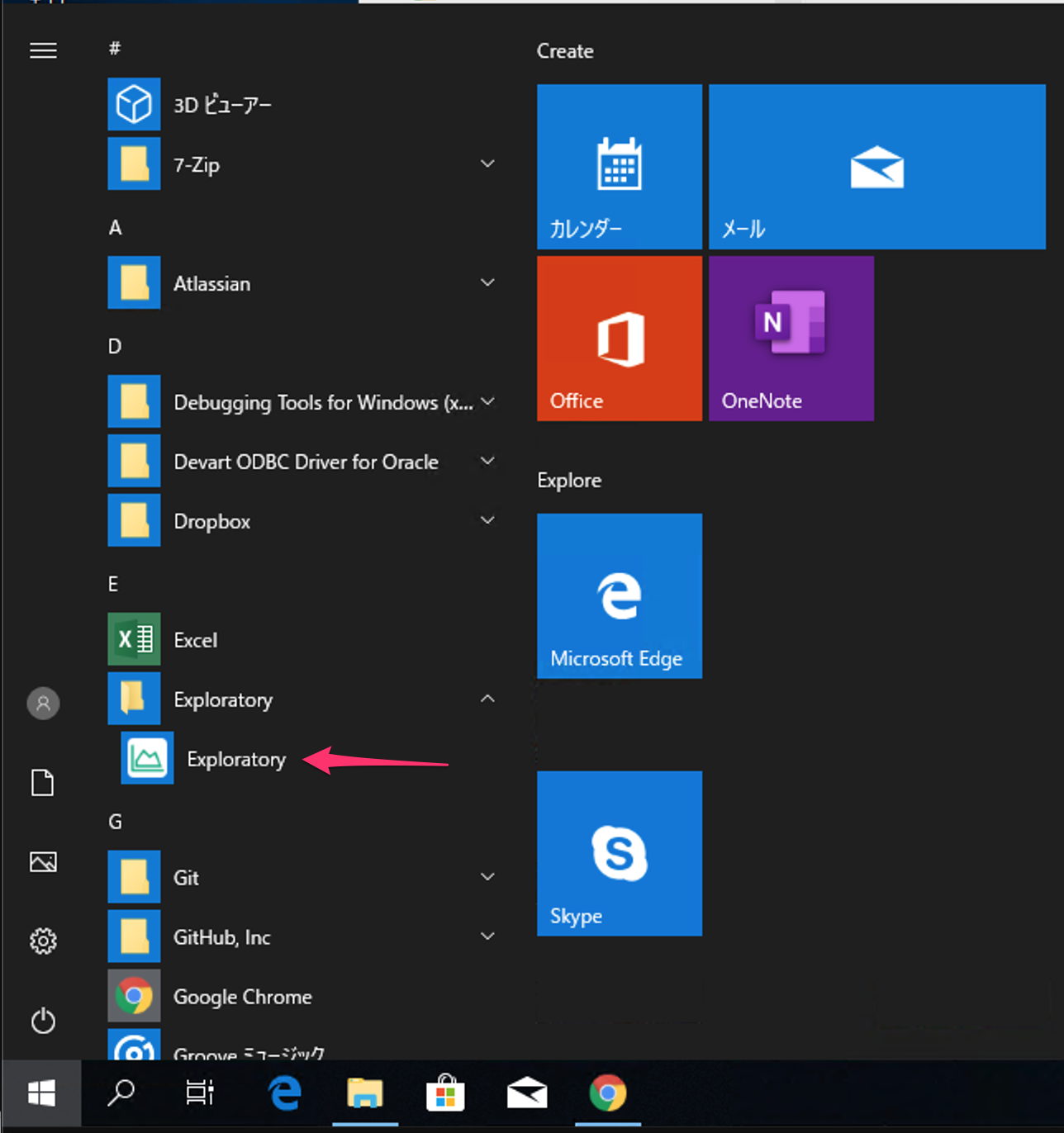Open the OneNote tile
Image resolution: width=1064 pixels, height=1133 pixels.
(x=791, y=339)
